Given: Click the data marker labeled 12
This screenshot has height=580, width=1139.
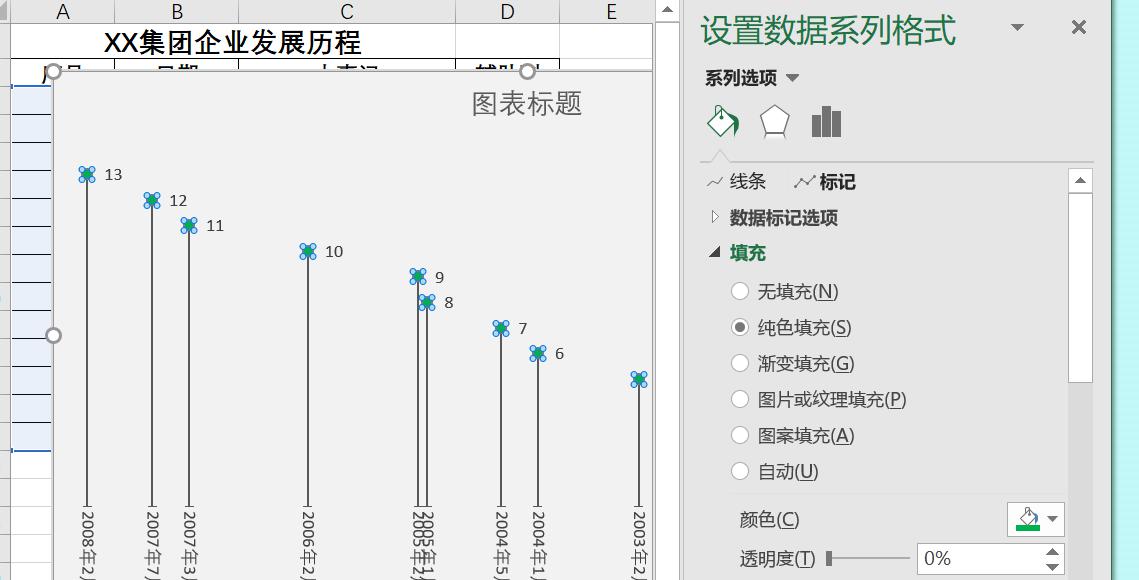Looking at the screenshot, I should (152, 201).
